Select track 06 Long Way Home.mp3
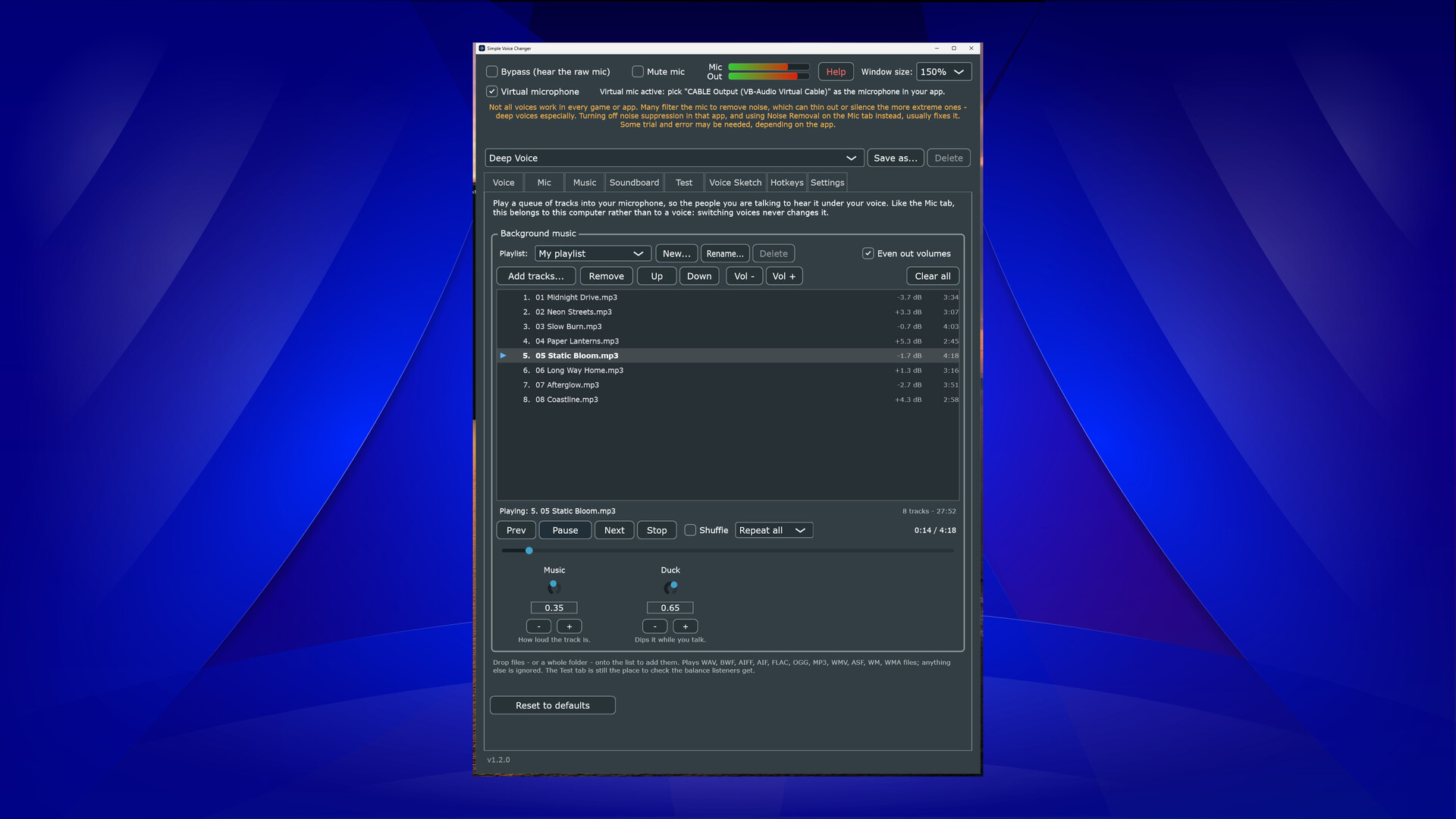This screenshot has width=1456, height=819. click(x=728, y=370)
